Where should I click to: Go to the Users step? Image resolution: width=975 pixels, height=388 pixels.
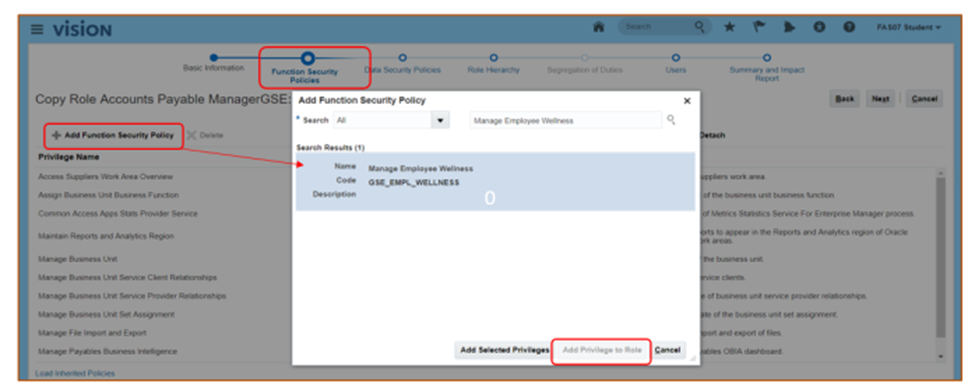click(x=676, y=64)
